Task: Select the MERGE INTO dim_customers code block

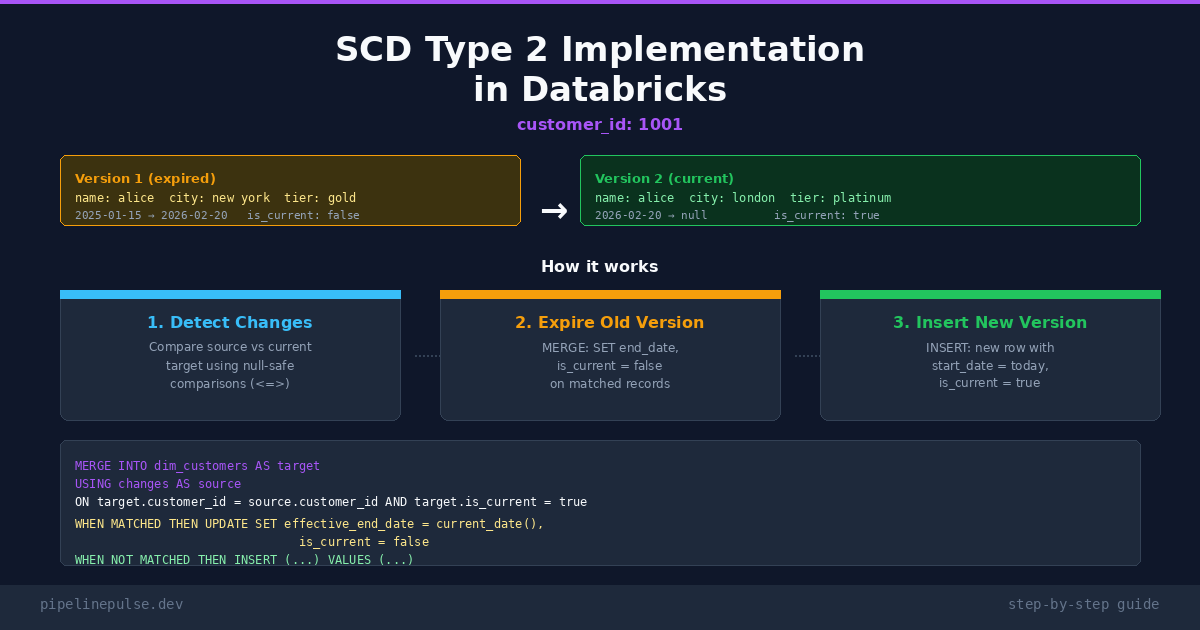Action: 600,502
